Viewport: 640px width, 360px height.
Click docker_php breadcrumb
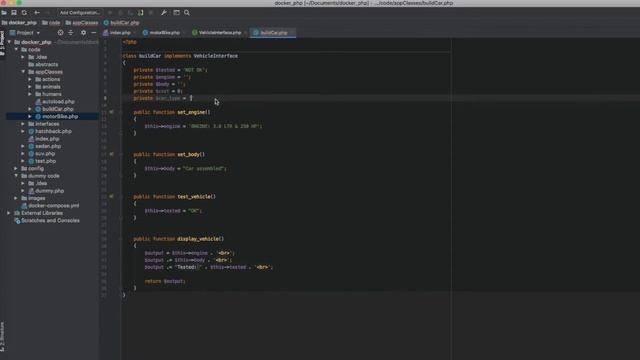(19, 23)
